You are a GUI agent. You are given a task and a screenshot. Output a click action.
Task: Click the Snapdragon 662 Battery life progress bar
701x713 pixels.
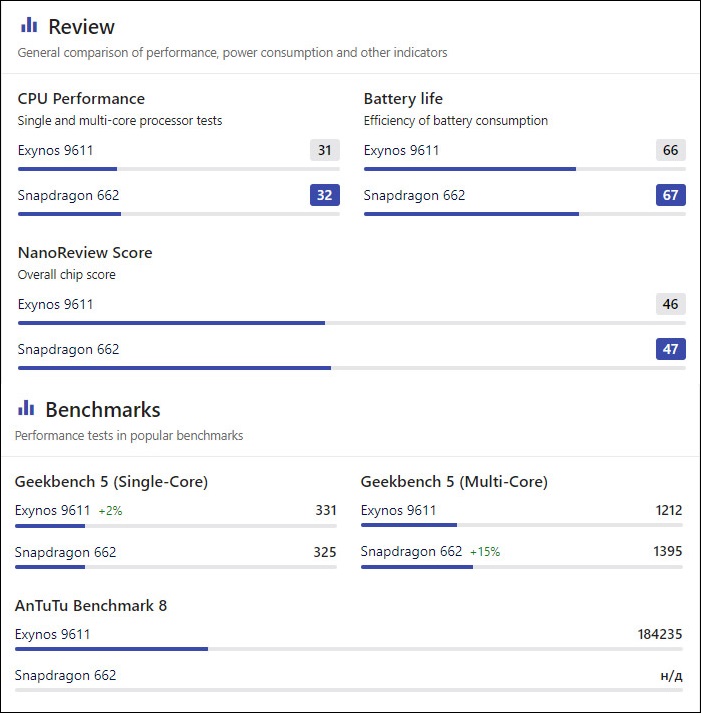click(524, 213)
